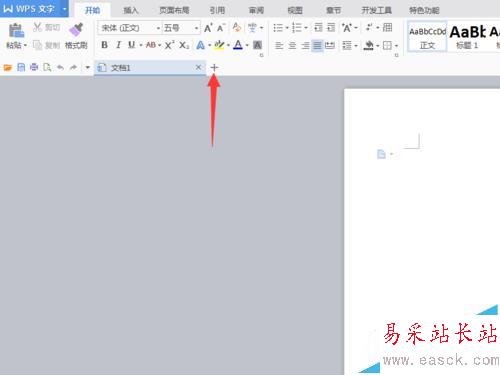Viewport: 500px width, 375px height.
Task: Apply the 标题 1 heading style
Action: coord(467,37)
